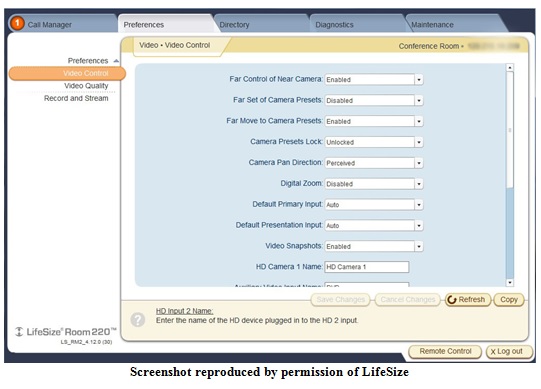541x389 pixels.
Task: Switch to the Directory tab
Action: click(x=234, y=25)
